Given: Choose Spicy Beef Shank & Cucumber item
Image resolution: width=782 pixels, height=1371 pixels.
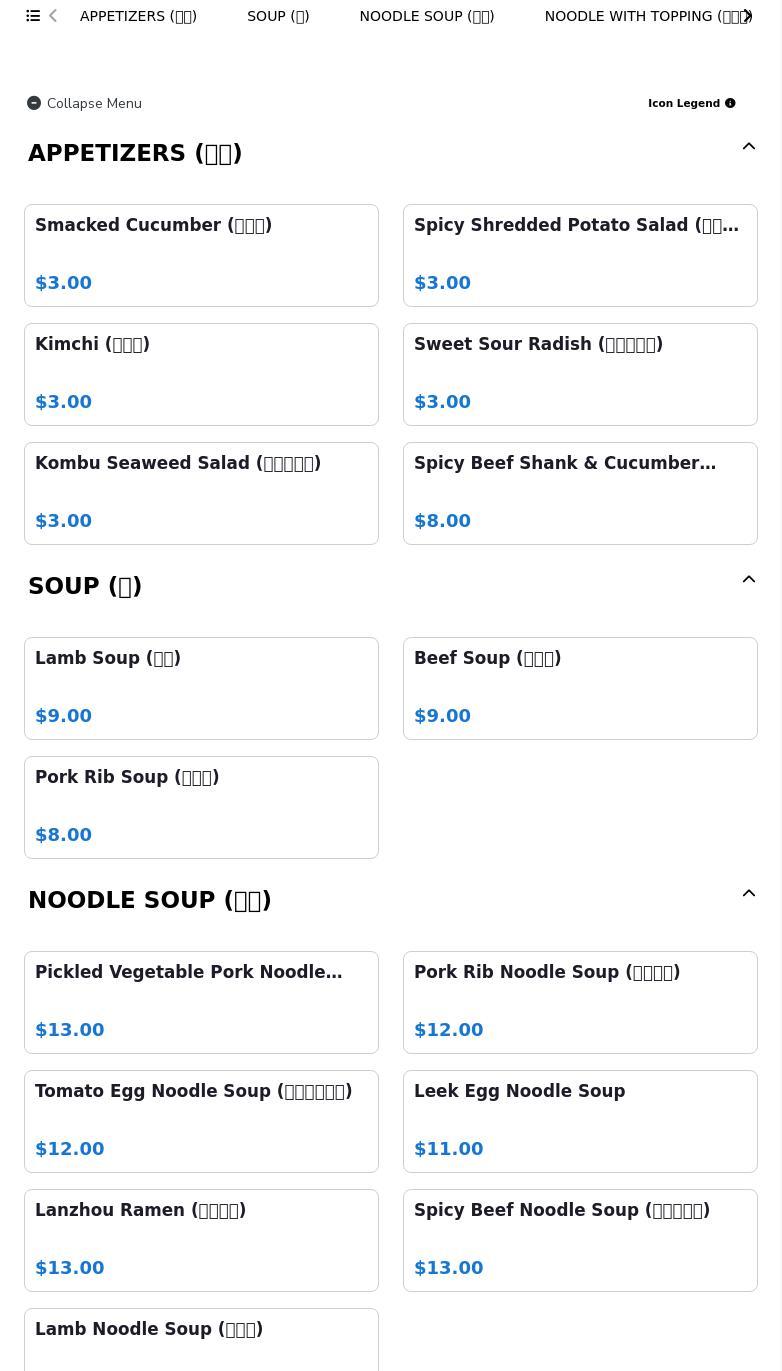Looking at the screenshot, I should (580, 493).
